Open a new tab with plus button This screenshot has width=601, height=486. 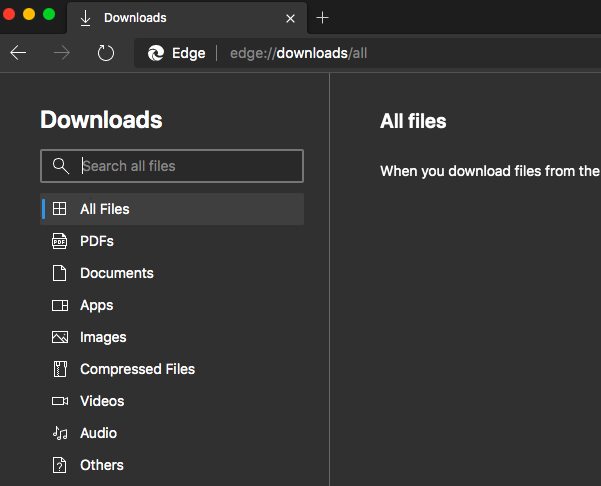coord(322,18)
